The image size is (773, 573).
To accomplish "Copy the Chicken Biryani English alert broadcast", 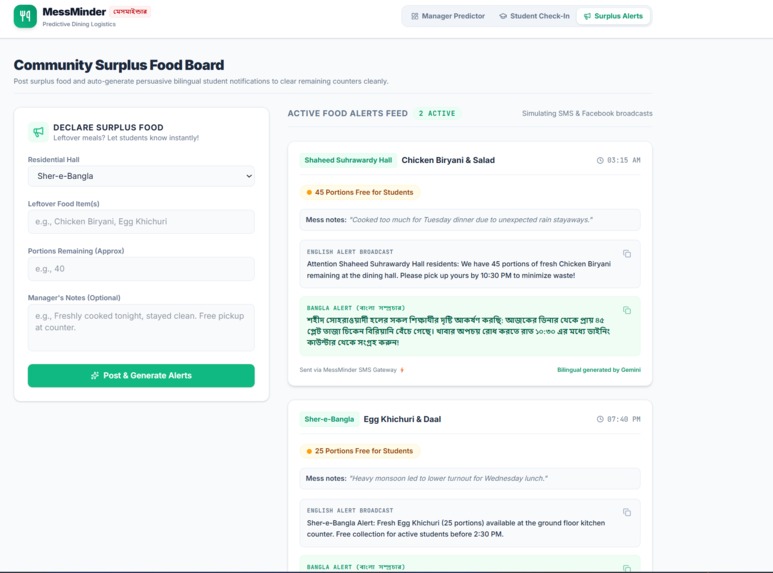I will coord(627,253).
